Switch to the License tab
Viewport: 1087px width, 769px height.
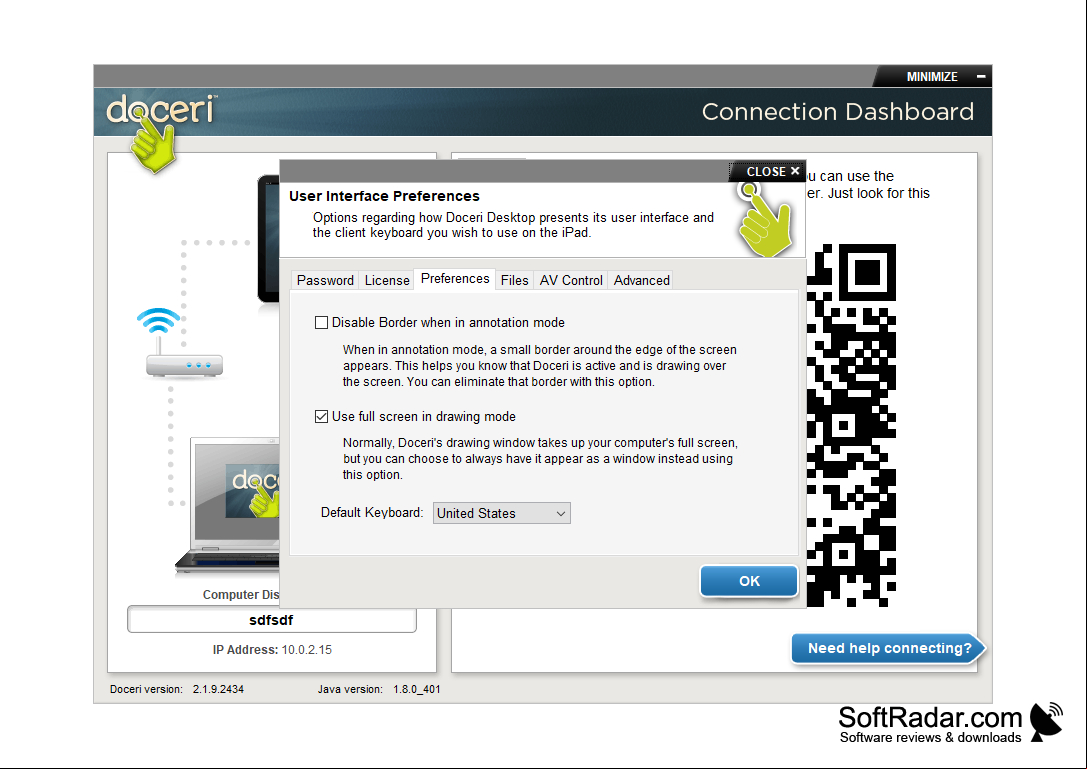(387, 280)
